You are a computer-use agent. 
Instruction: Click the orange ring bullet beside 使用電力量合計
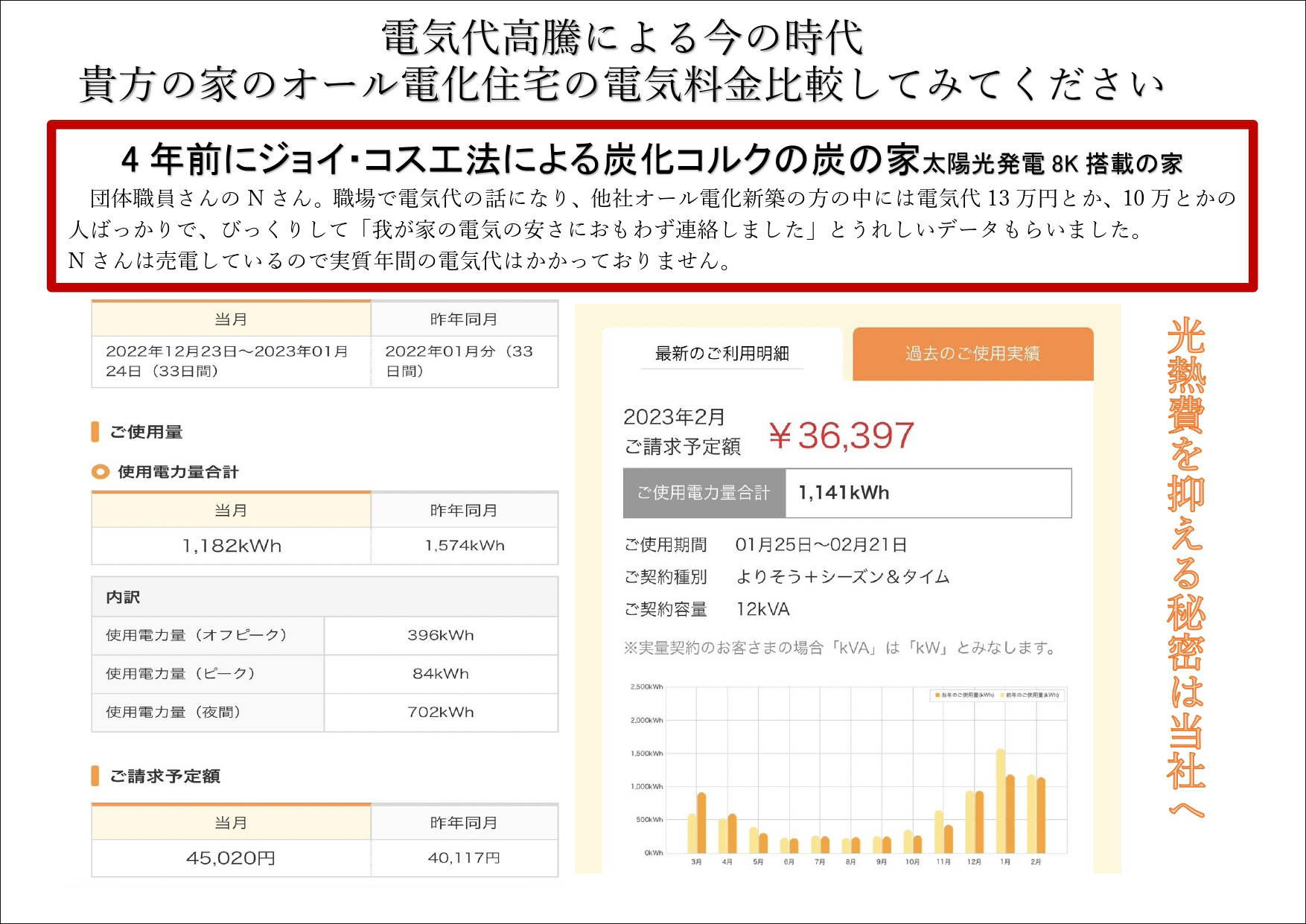point(100,471)
